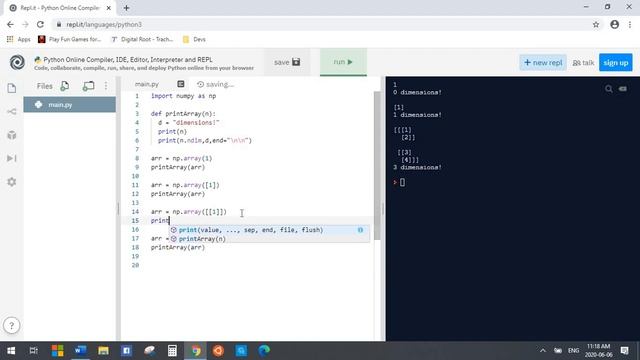Image resolution: width=640 pixels, height=360 pixels.
Task: Reload the page
Action: (x=40, y=24)
